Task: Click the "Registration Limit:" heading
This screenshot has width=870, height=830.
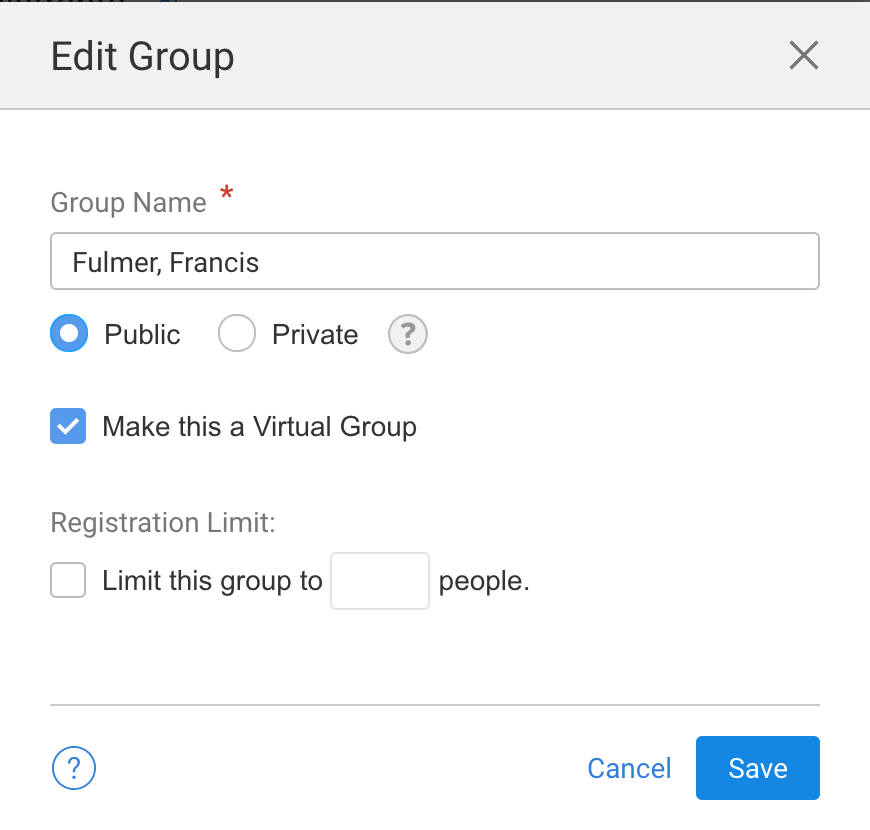Action: [163, 523]
